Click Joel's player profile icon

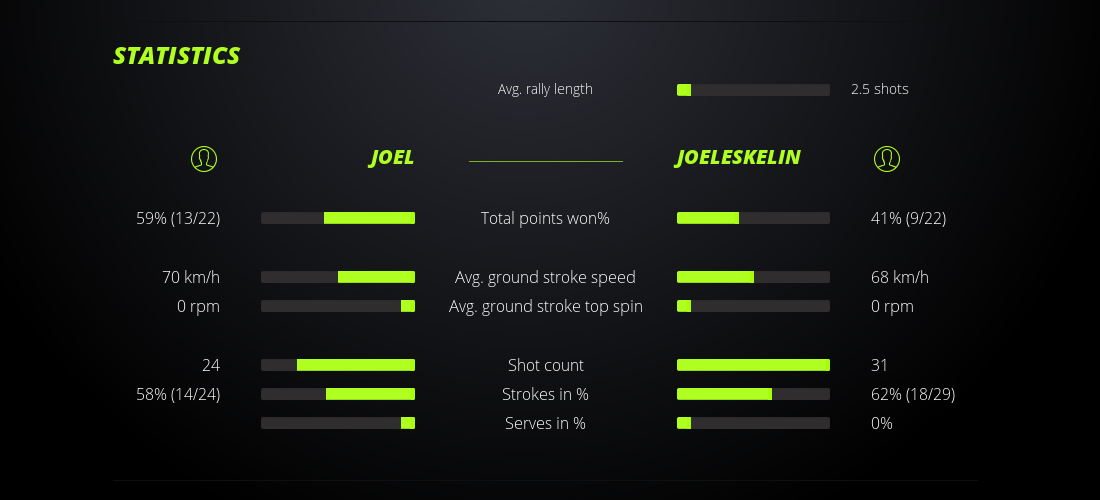(203, 158)
